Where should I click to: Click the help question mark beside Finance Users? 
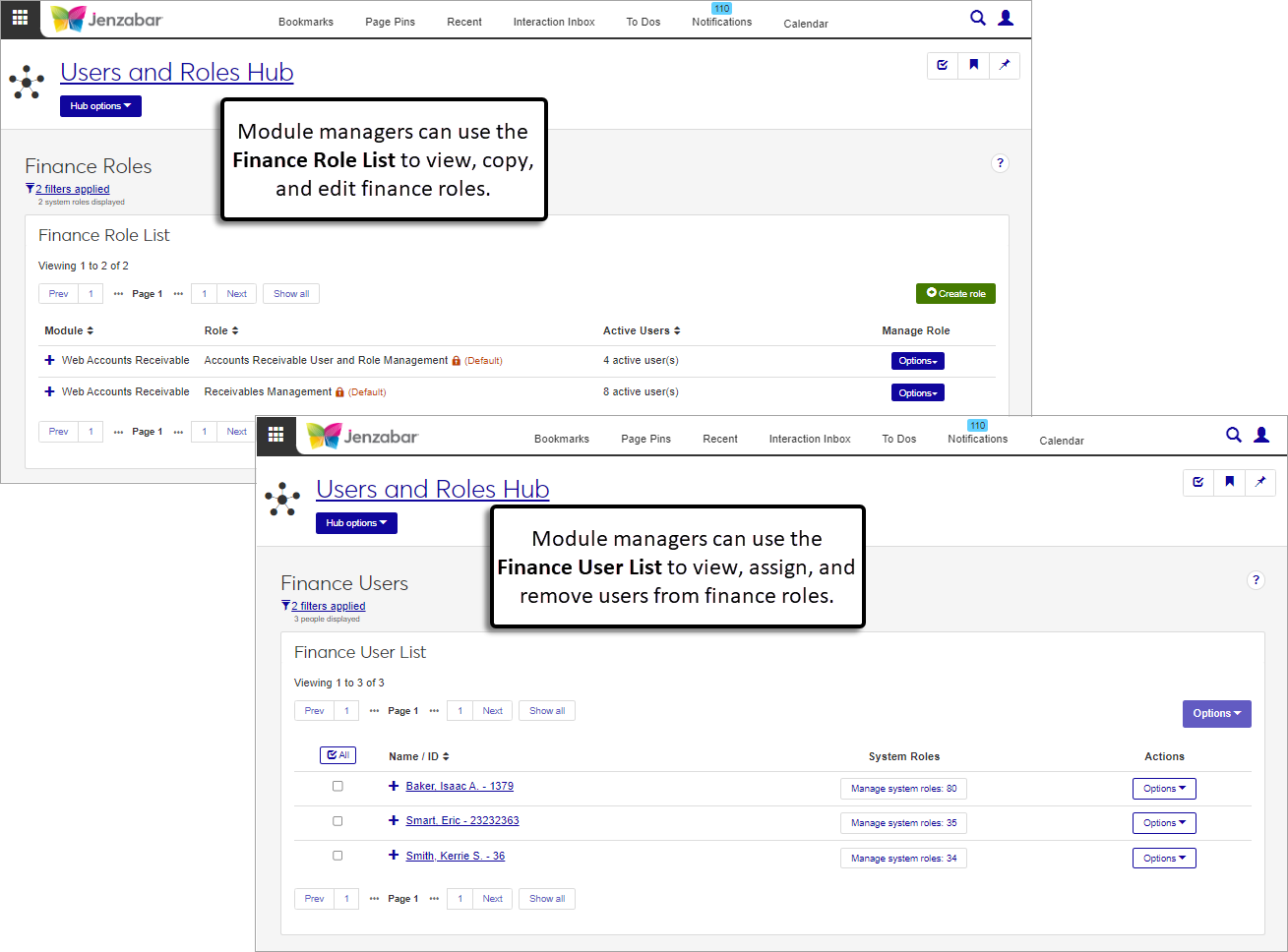click(x=1255, y=580)
